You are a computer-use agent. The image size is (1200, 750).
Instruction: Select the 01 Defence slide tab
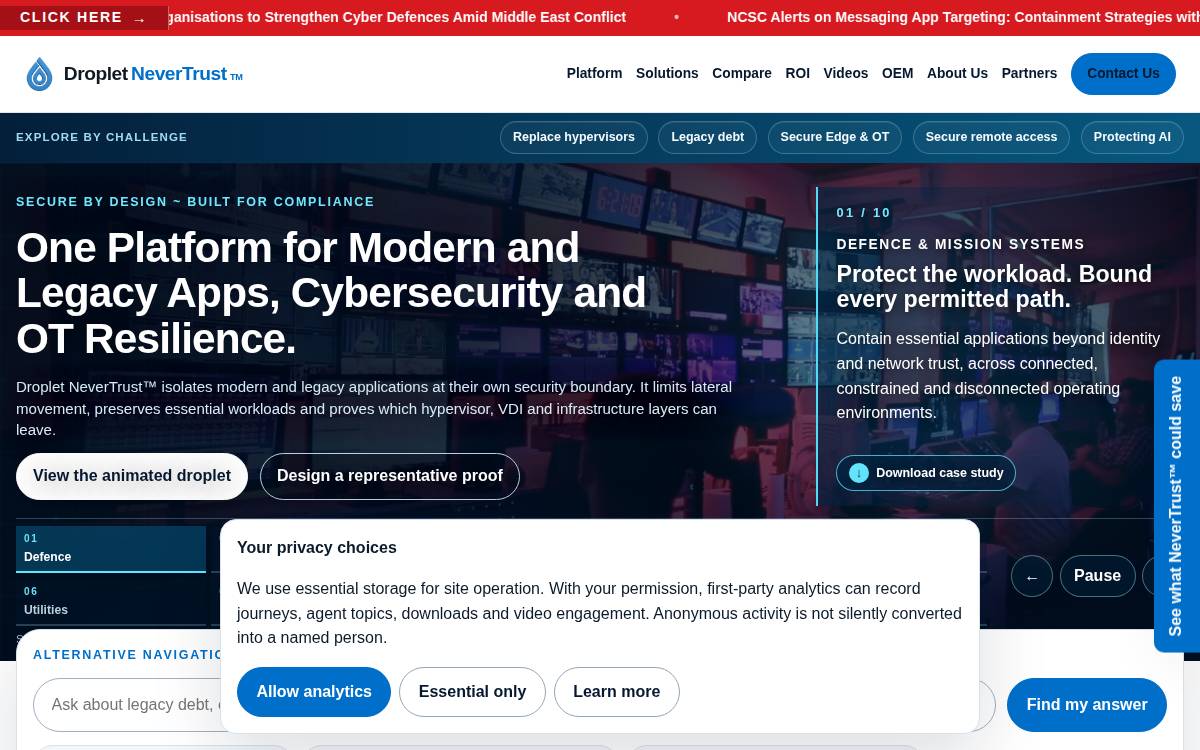pyautogui.click(x=111, y=549)
